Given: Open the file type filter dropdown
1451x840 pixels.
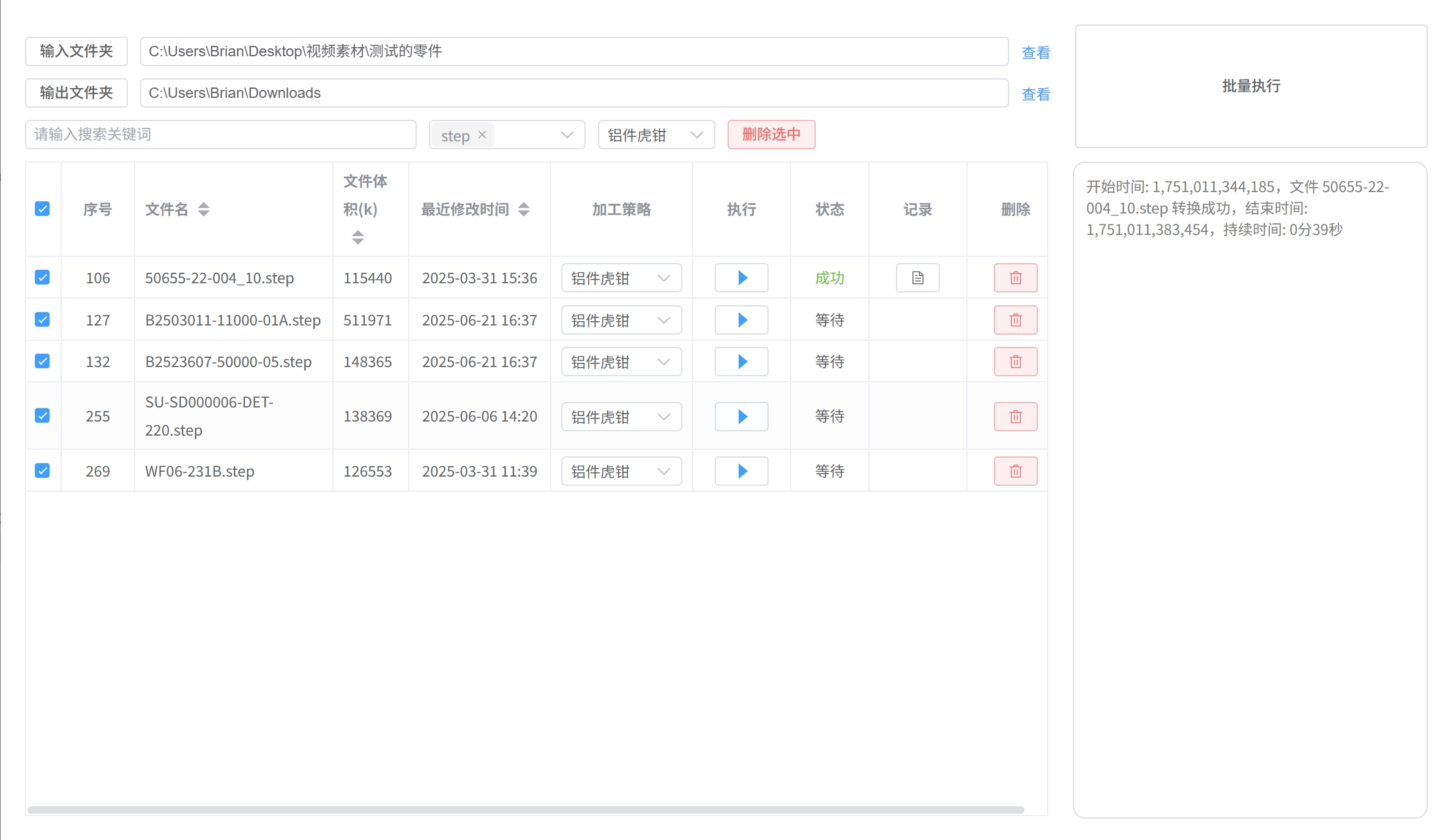Looking at the screenshot, I should (x=507, y=135).
